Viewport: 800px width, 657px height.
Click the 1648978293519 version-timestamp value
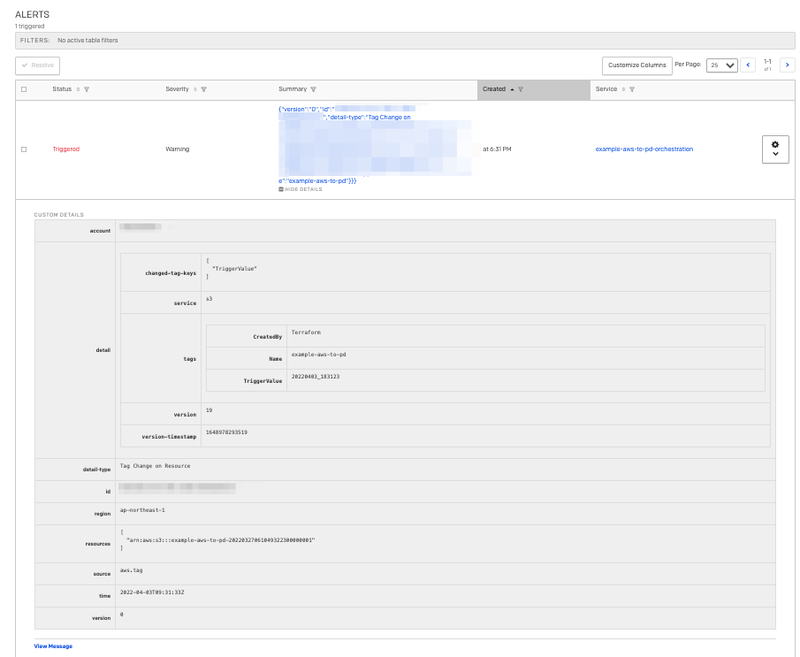227,432
